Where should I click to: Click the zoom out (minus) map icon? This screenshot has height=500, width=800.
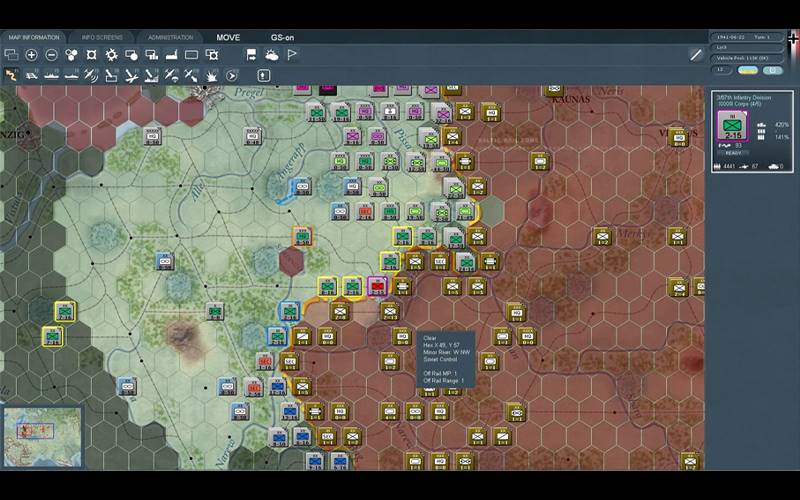tap(51, 55)
